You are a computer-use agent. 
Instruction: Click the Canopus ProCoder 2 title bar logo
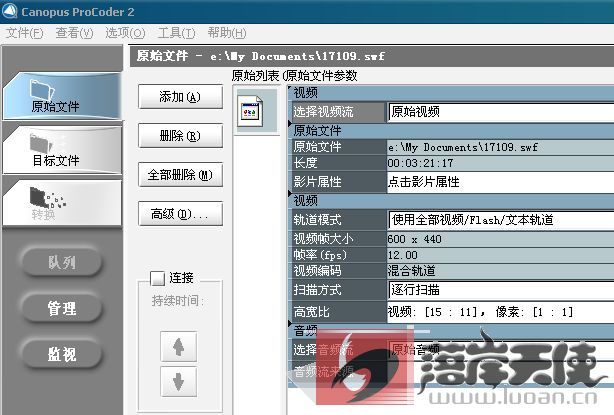(9, 11)
